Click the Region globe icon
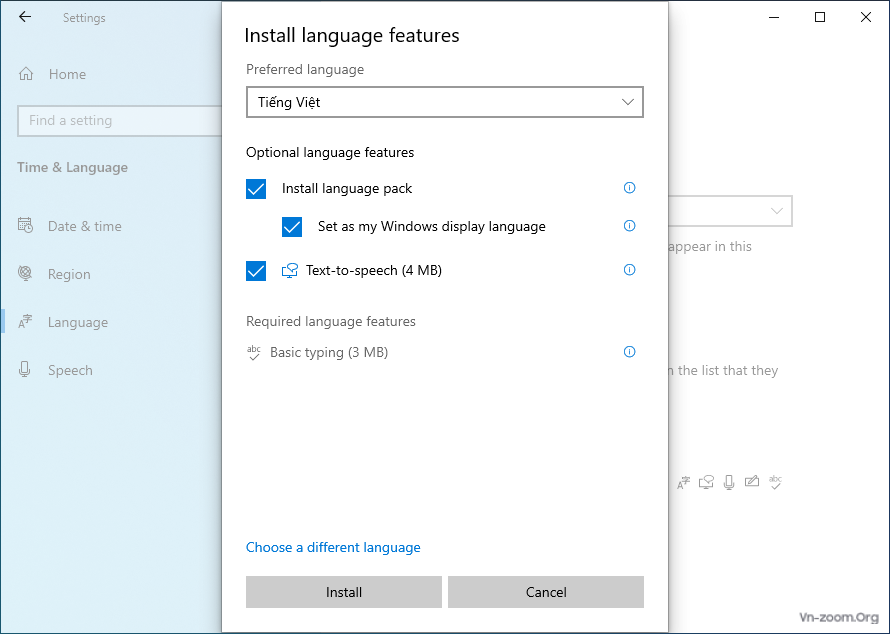Screen dimensions: 890x634 coord(25,273)
